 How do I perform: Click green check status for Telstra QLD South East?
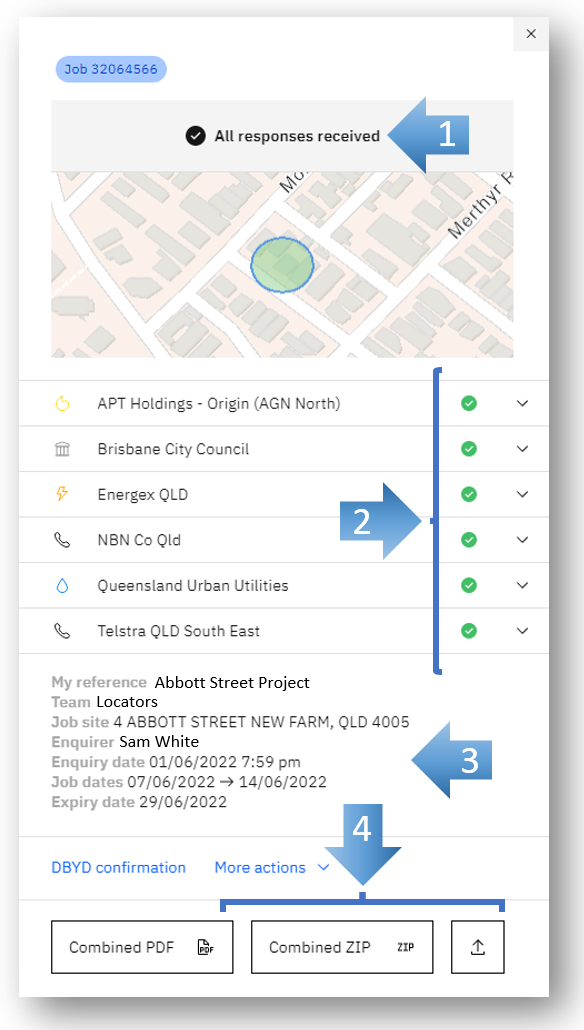pyautogui.click(x=468, y=631)
